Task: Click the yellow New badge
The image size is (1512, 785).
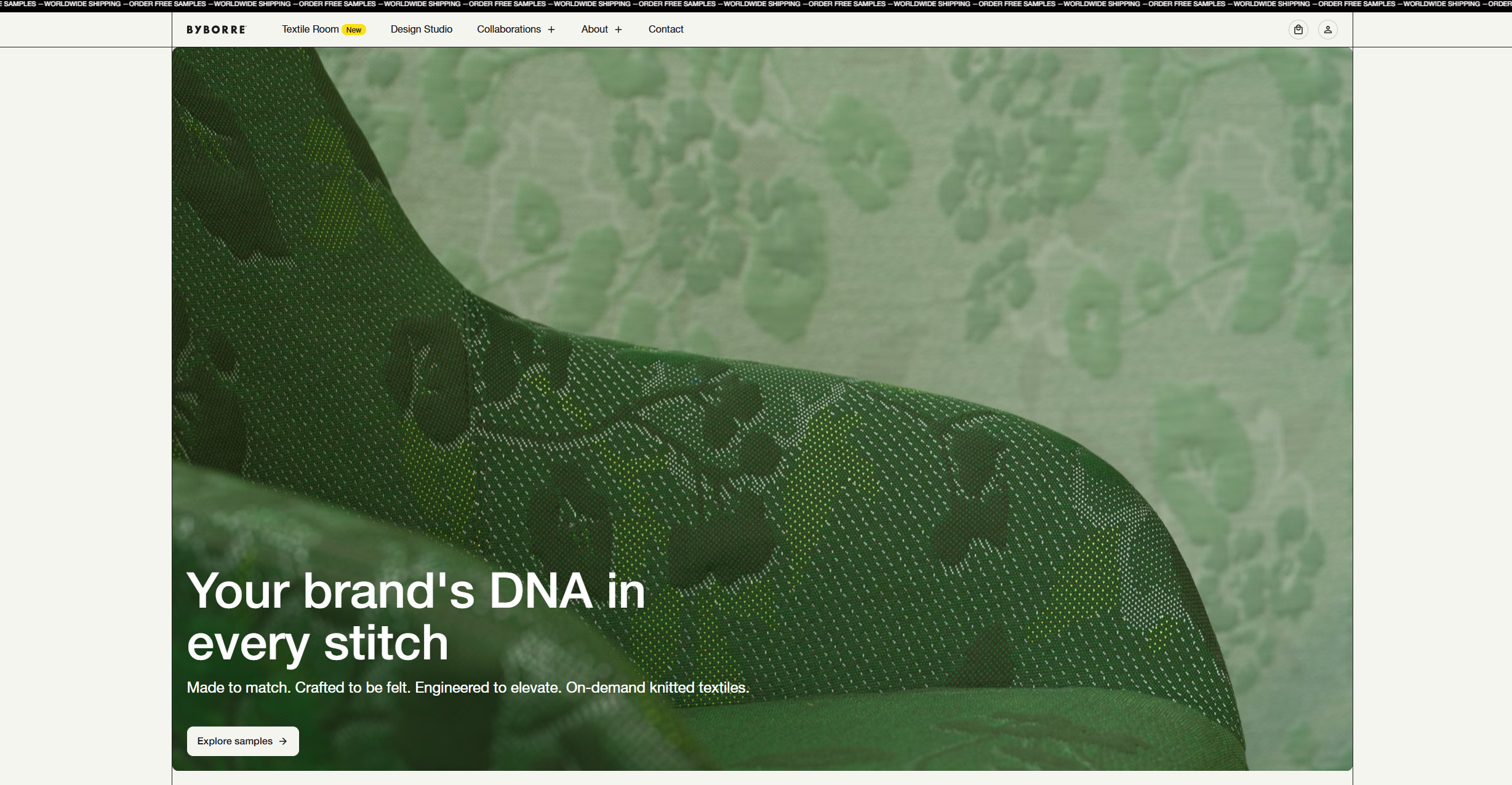Action: (x=354, y=30)
